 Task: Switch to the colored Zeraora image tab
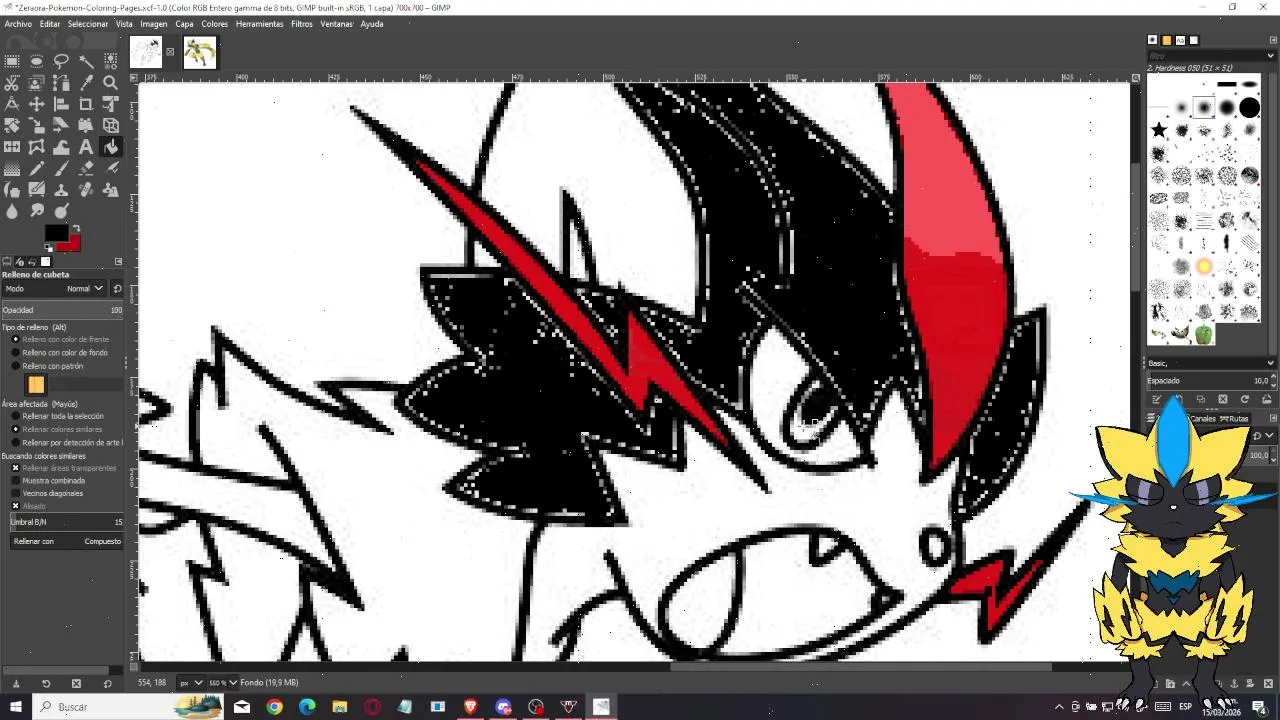199,52
